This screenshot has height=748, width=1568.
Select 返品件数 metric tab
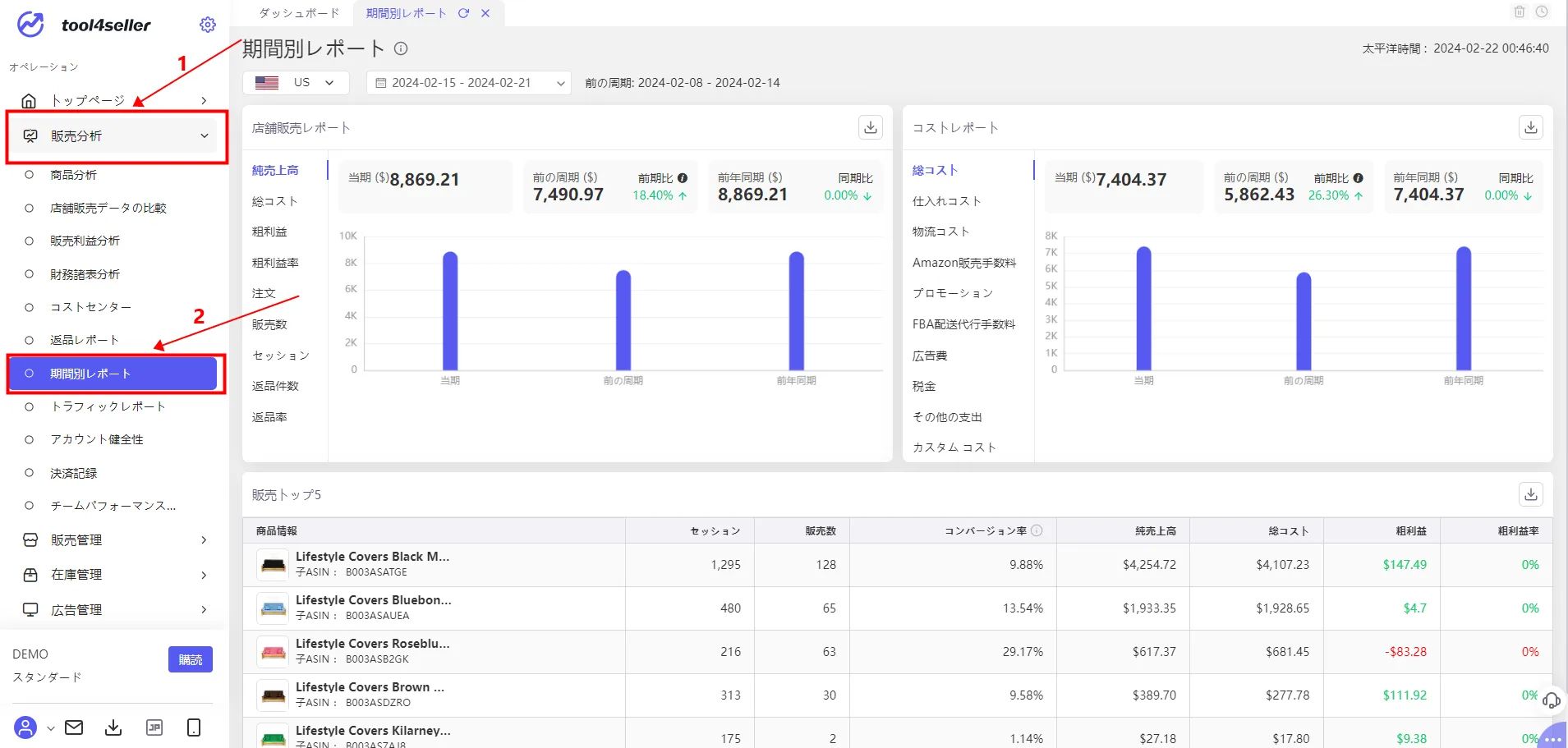(275, 386)
